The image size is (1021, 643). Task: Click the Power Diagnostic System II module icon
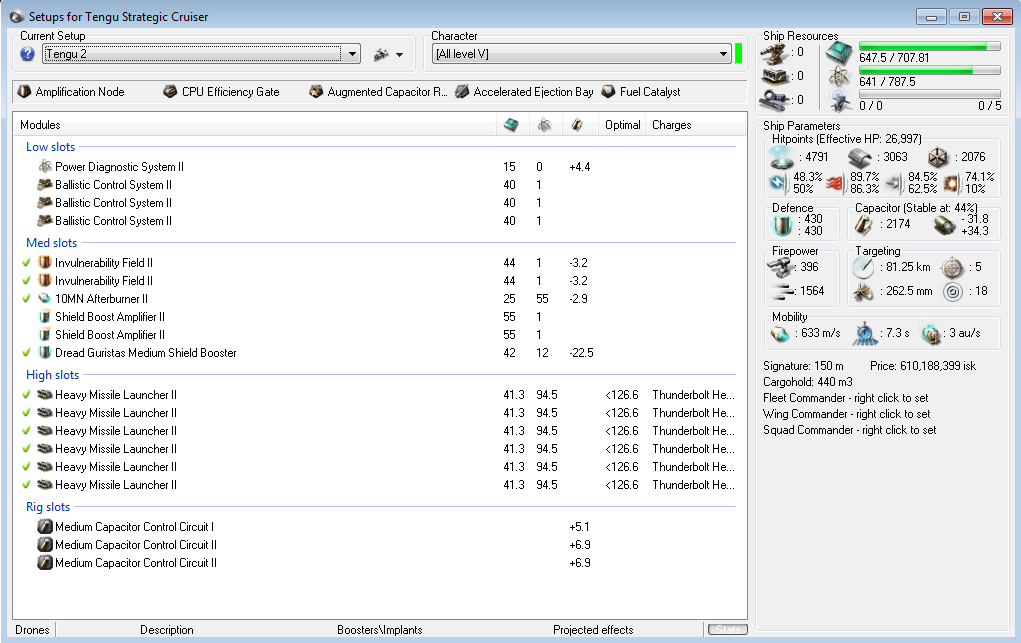click(x=45, y=167)
